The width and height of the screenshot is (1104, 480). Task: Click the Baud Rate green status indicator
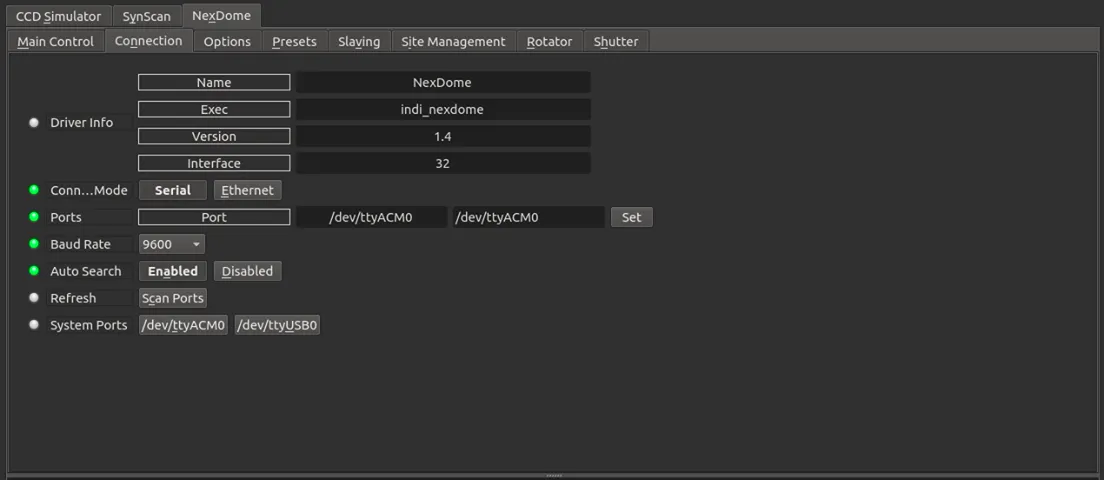pos(33,244)
